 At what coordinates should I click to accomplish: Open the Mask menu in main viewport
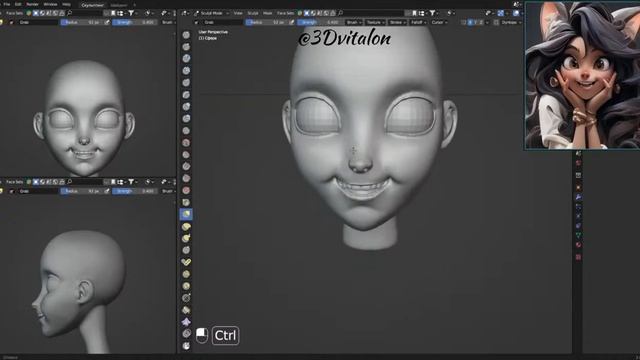coord(267,13)
